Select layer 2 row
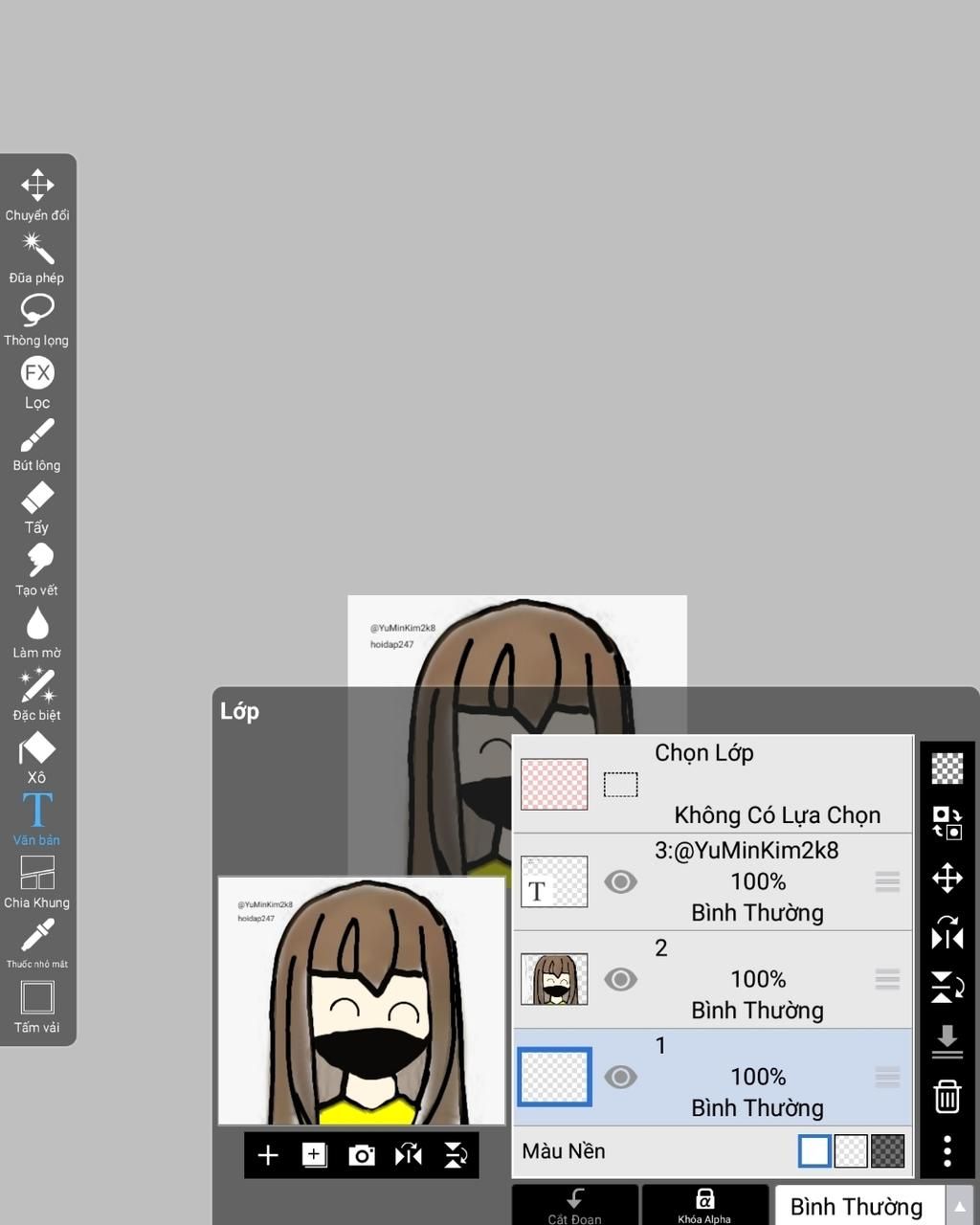Screen dimensions: 980x1225 pos(713,979)
